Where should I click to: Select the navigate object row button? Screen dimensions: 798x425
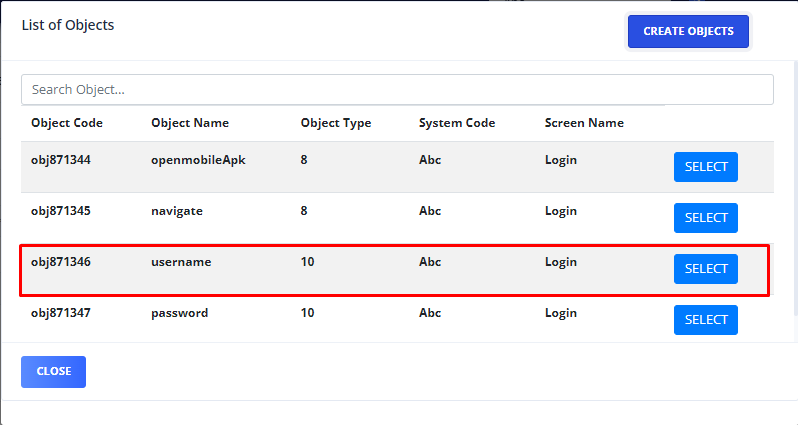pos(705,218)
